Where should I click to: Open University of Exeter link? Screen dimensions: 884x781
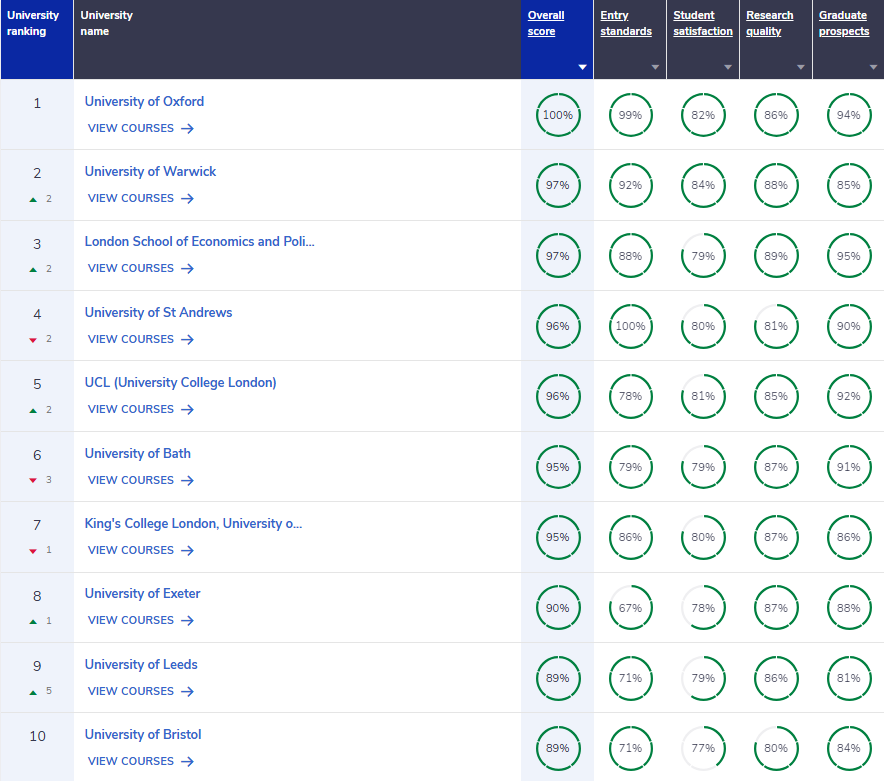[143, 593]
